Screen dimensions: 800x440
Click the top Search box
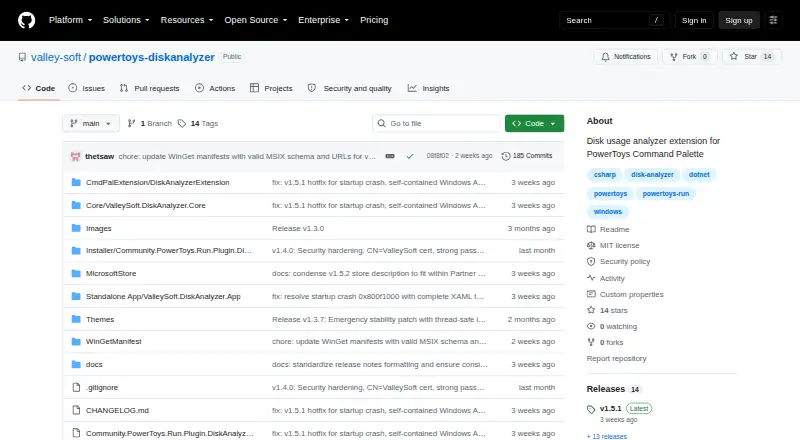coord(614,20)
